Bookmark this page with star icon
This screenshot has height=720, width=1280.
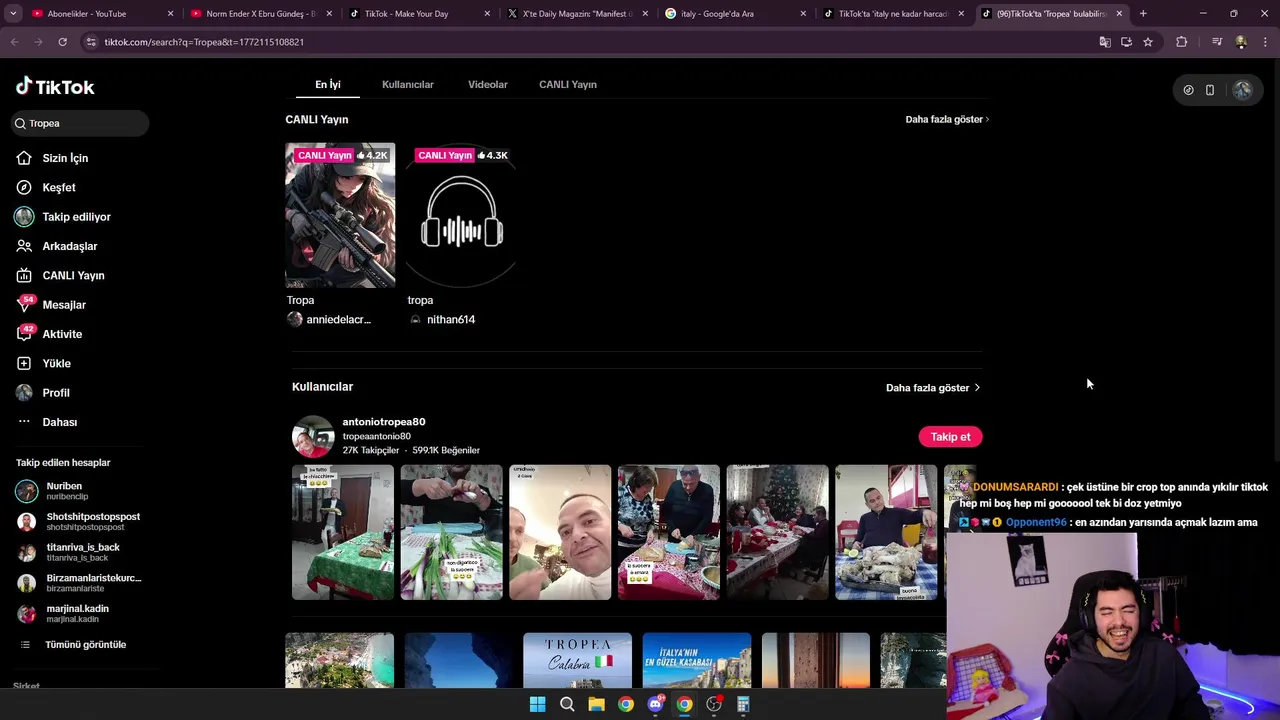(x=1148, y=42)
